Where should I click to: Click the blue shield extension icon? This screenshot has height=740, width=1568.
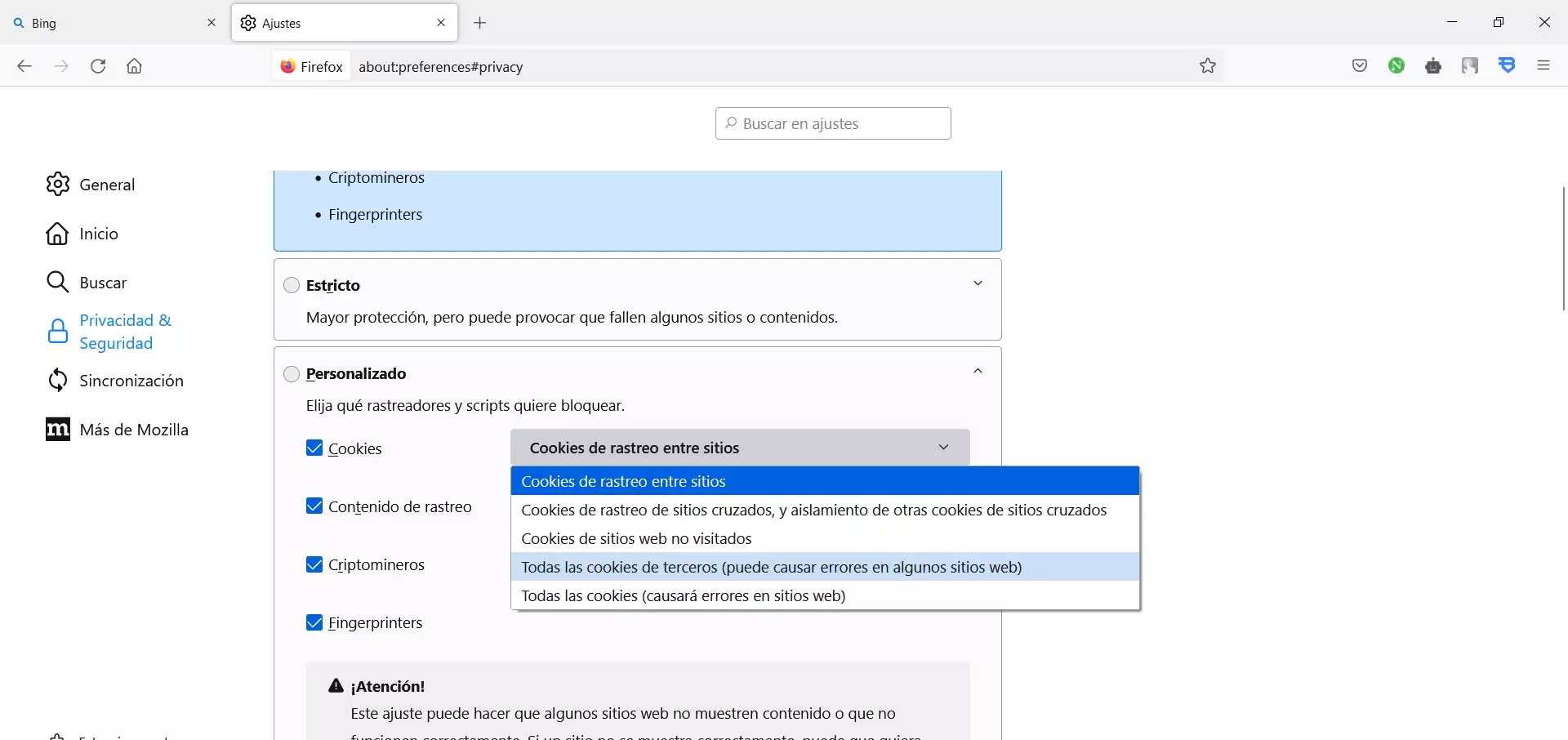coord(1508,66)
